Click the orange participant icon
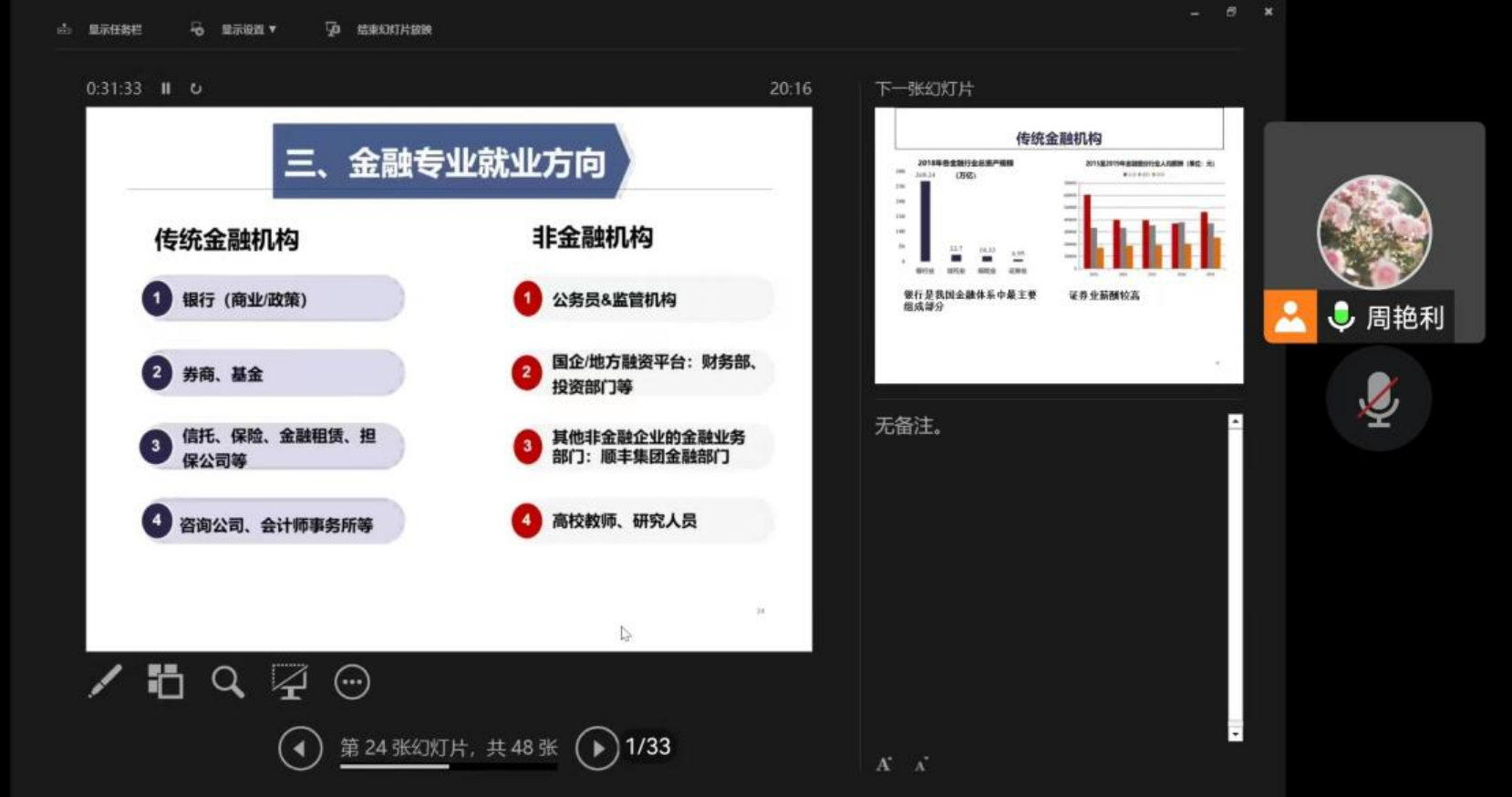This screenshot has height=797, width=1512. tap(1290, 316)
